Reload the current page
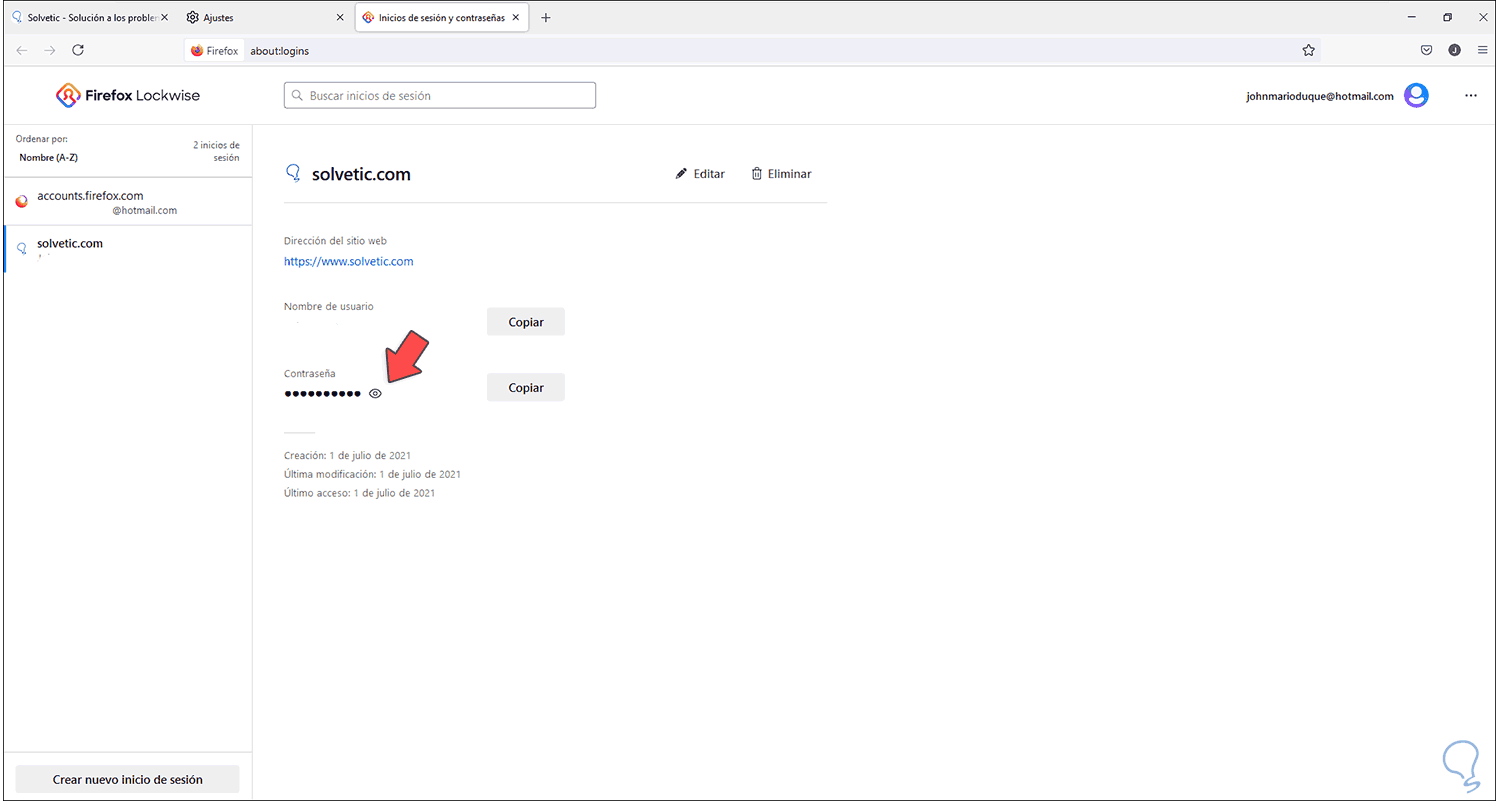 78,50
